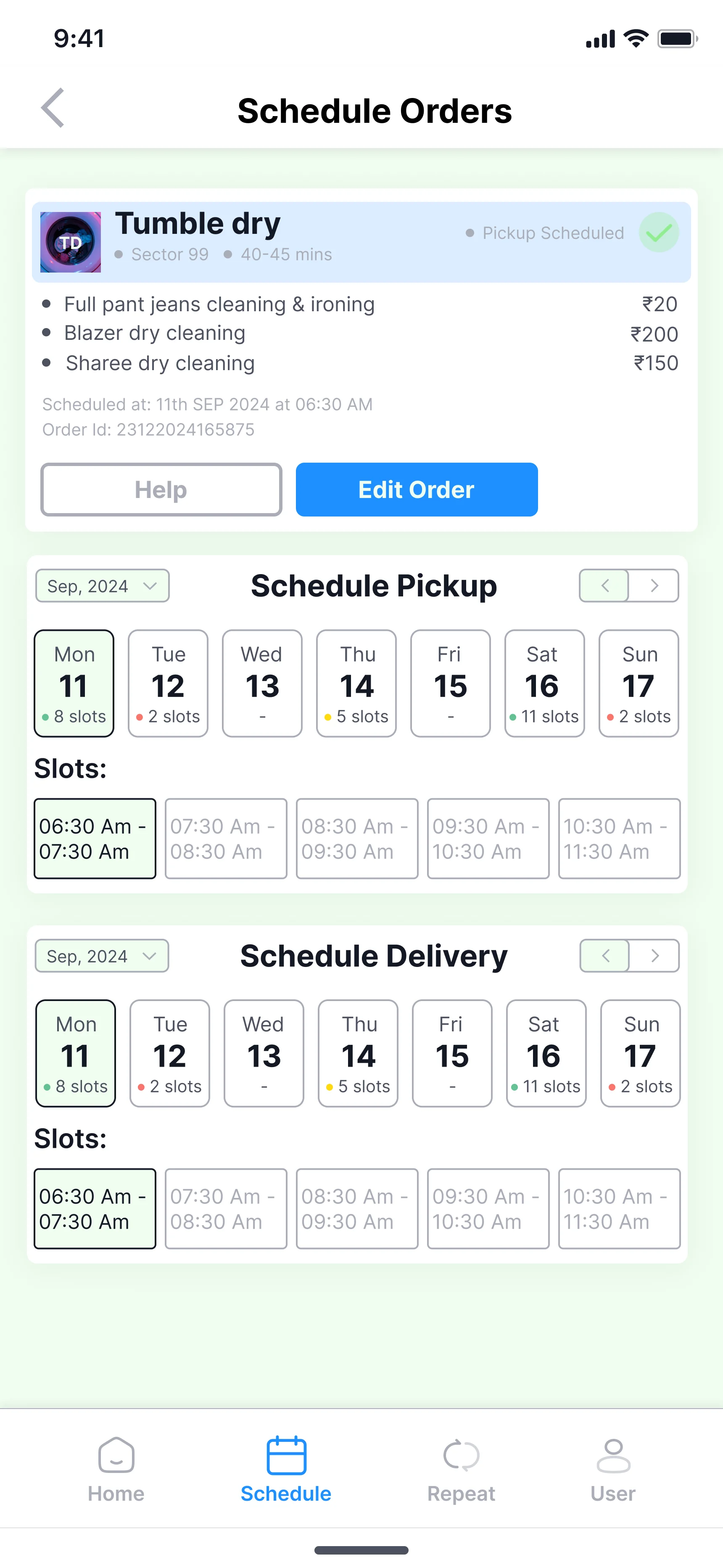Tap the Tumble dry logo thumbnail
This screenshot has width=723, height=1568.
click(71, 242)
